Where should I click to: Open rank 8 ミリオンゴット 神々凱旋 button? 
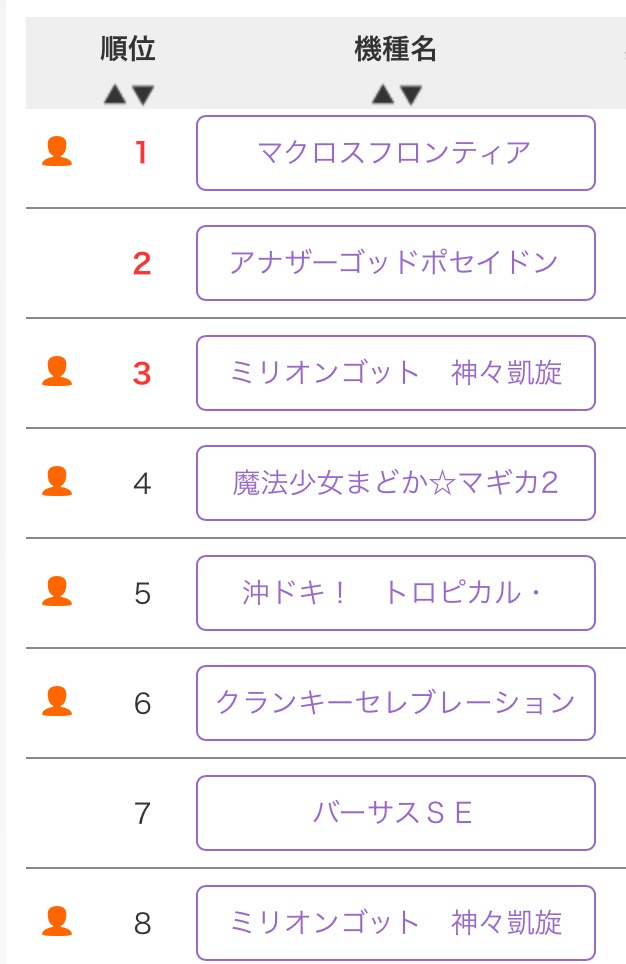point(396,922)
